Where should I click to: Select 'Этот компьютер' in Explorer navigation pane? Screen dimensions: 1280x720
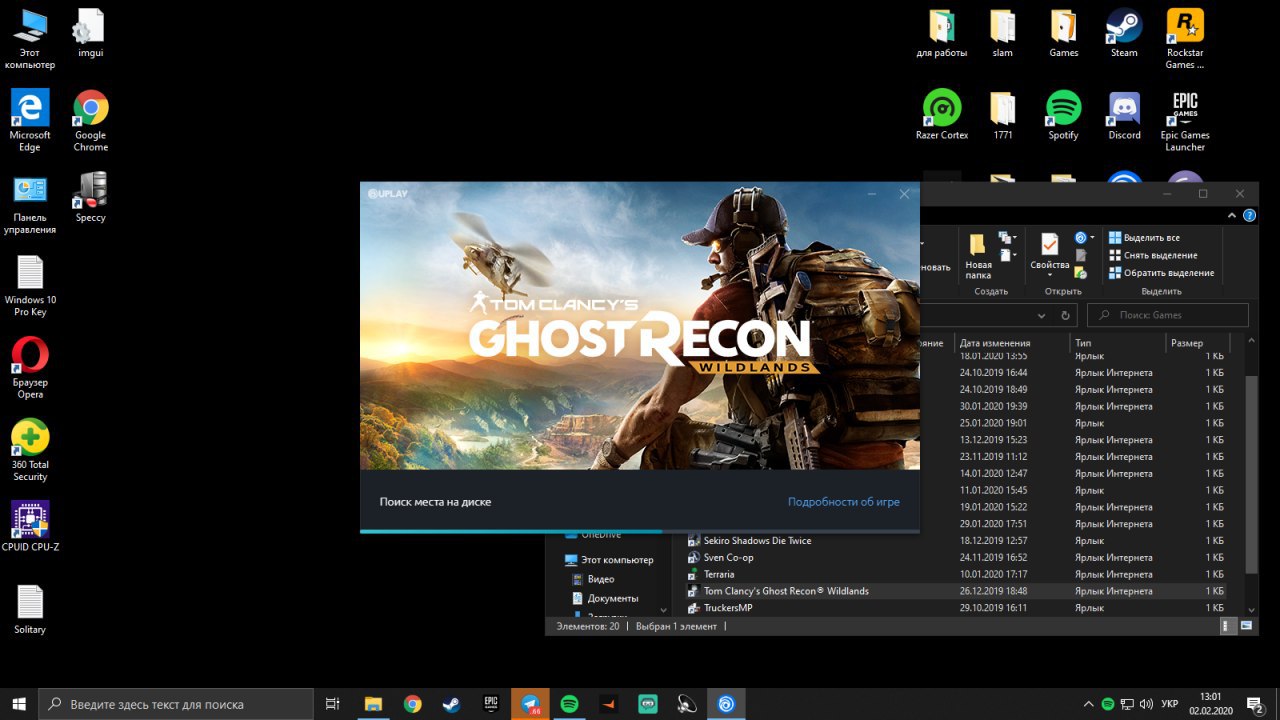pos(609,560)
